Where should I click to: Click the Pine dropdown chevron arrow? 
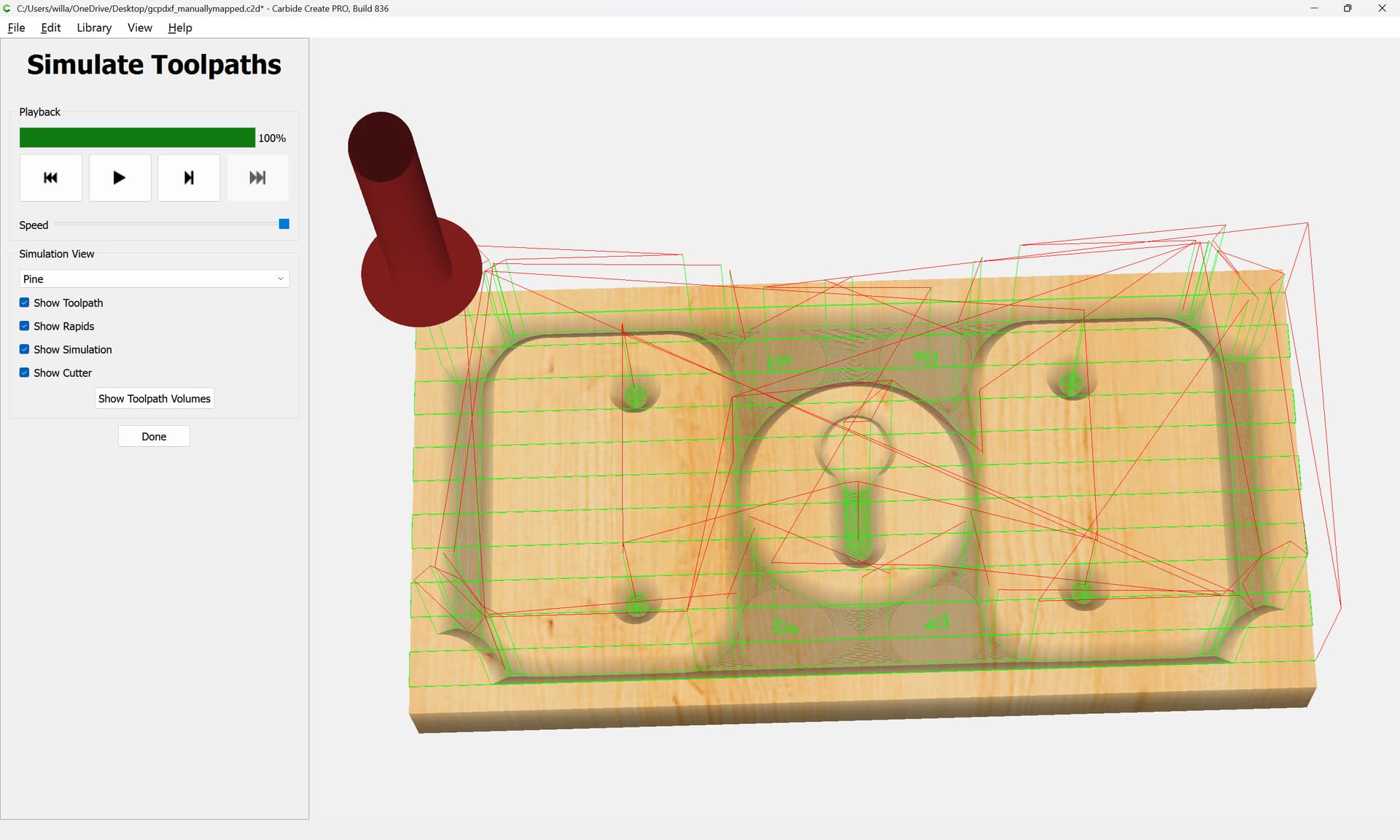click(x=280, y=279)
